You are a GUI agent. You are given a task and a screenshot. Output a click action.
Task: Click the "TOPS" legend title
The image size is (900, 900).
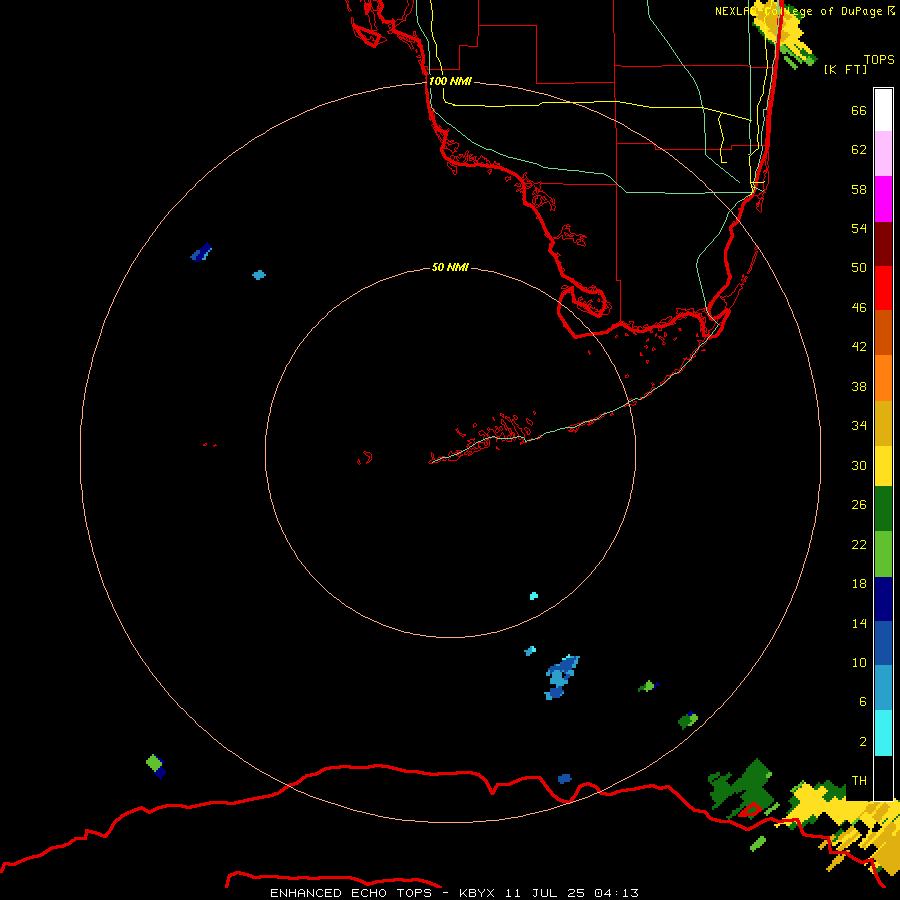879,59
